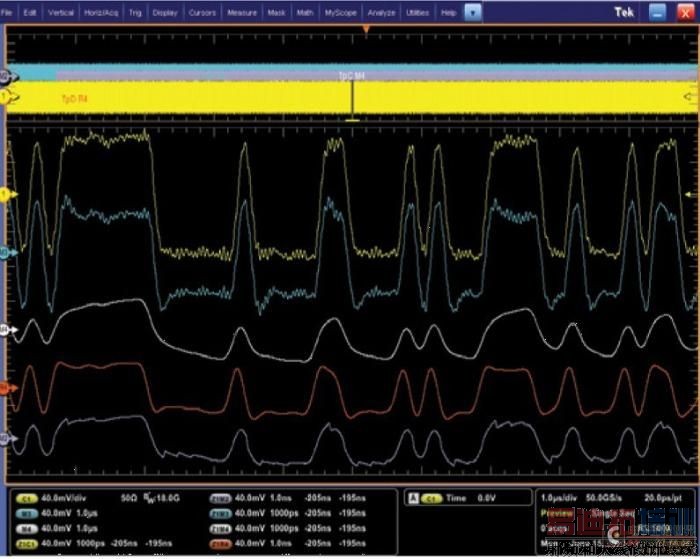Open the Measure menu
This screenshot has width=700, height=559.
242,13
